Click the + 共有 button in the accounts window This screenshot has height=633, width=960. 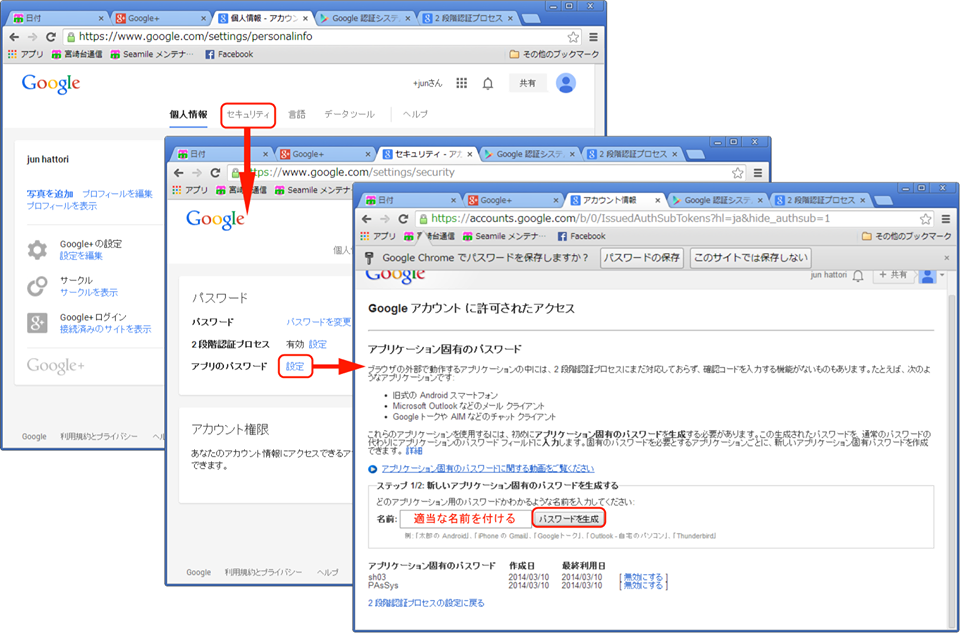[x=893, y=275]
